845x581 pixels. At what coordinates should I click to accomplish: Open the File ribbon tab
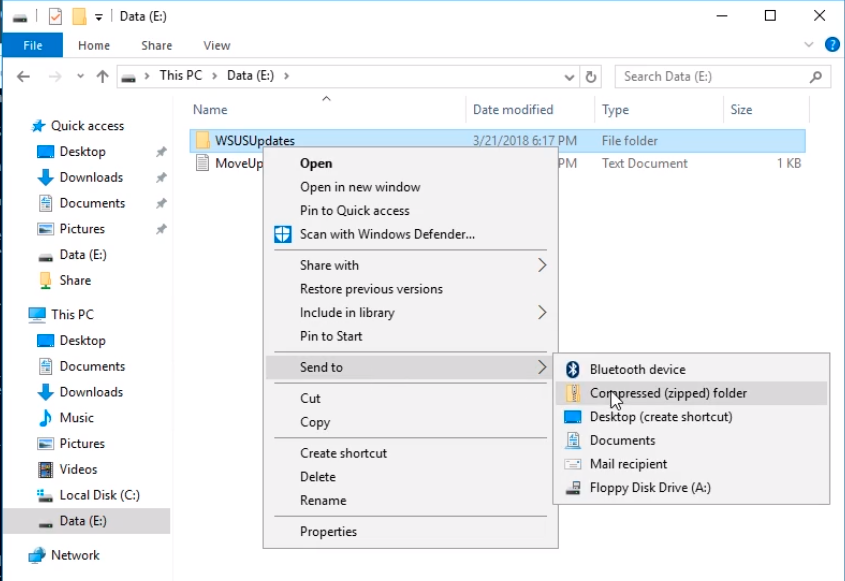32,45
